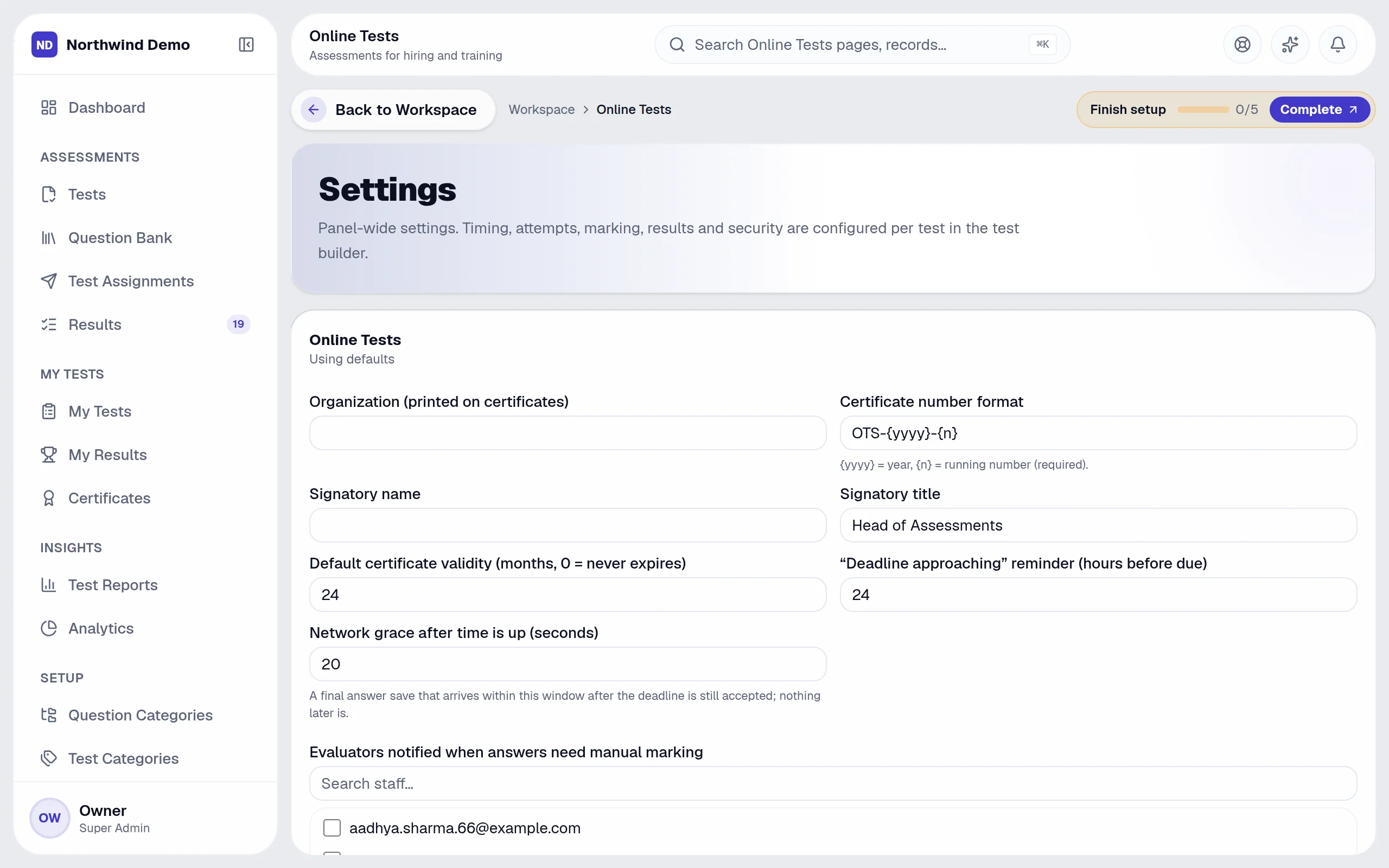
Task: Click the Signatory title field
Action: [x=1098, y=525]
